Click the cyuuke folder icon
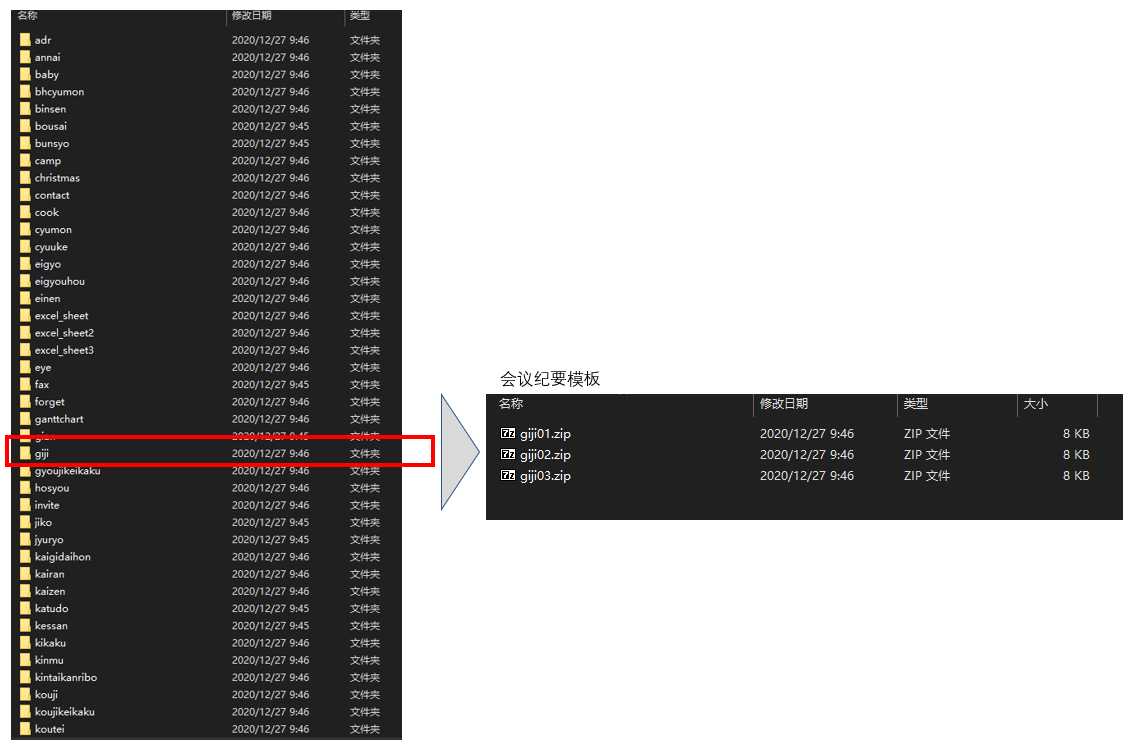 pyautogui.click(x=25, y=247)
